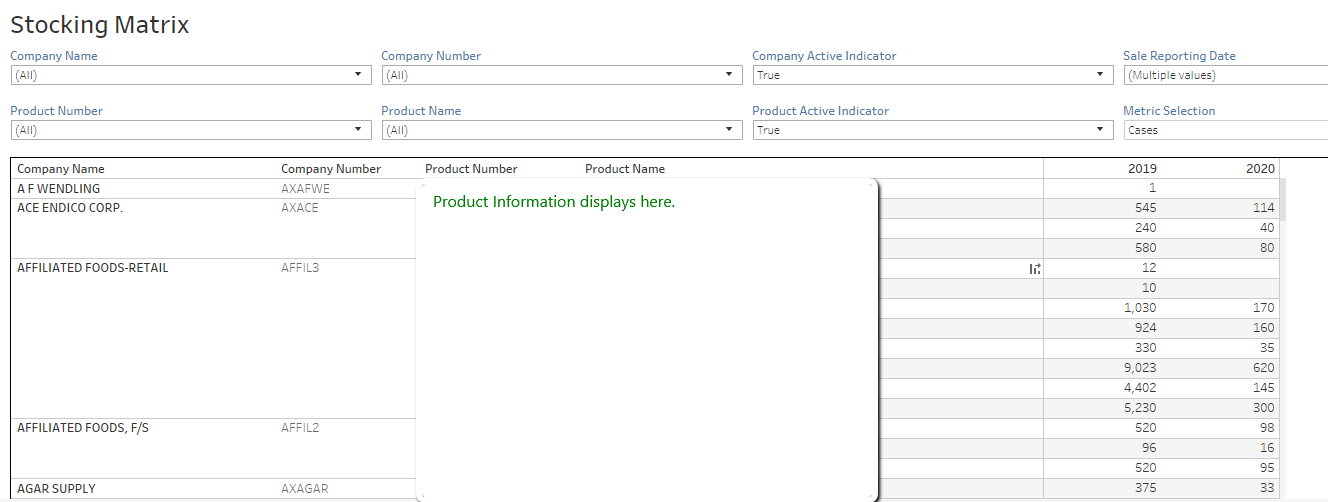The image size is (1328, 502).
Task: Select the Product Name column header in table
Action: pyautogui.click(x=625, y=169)
